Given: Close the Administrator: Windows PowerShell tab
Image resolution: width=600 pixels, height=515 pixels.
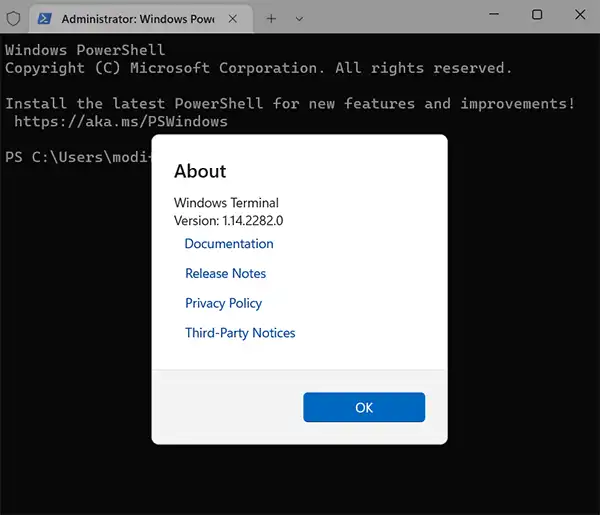Looking at the screenshot, I should coord(233,18).
